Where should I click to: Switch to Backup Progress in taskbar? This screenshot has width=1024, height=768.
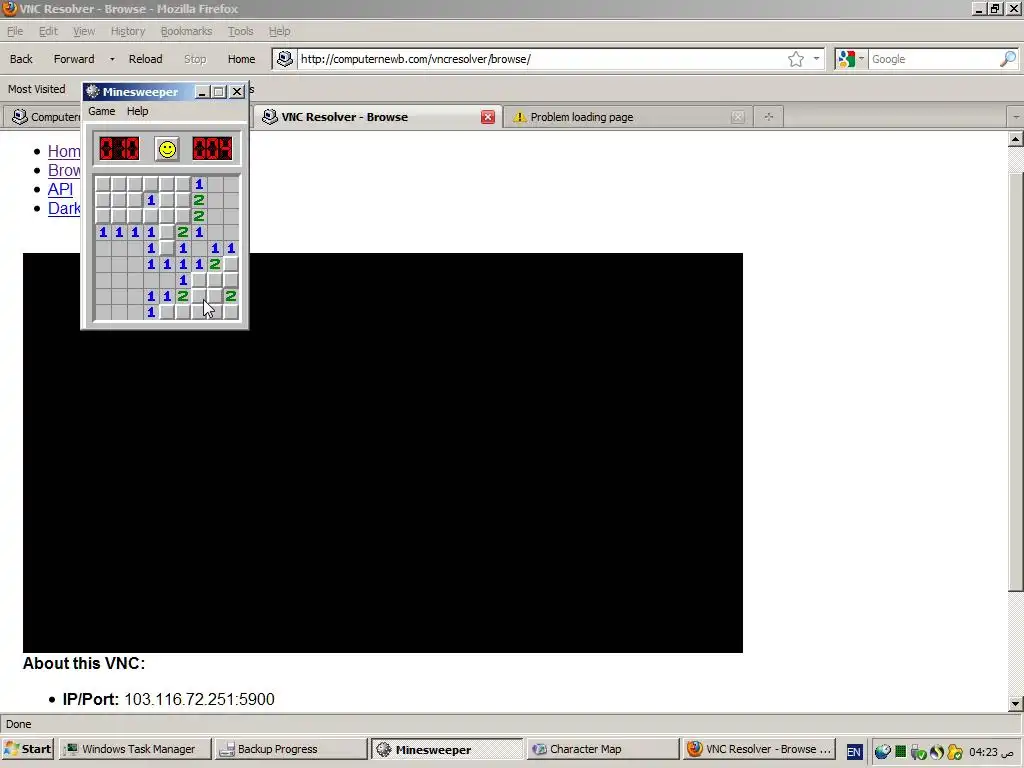[291, 749]
